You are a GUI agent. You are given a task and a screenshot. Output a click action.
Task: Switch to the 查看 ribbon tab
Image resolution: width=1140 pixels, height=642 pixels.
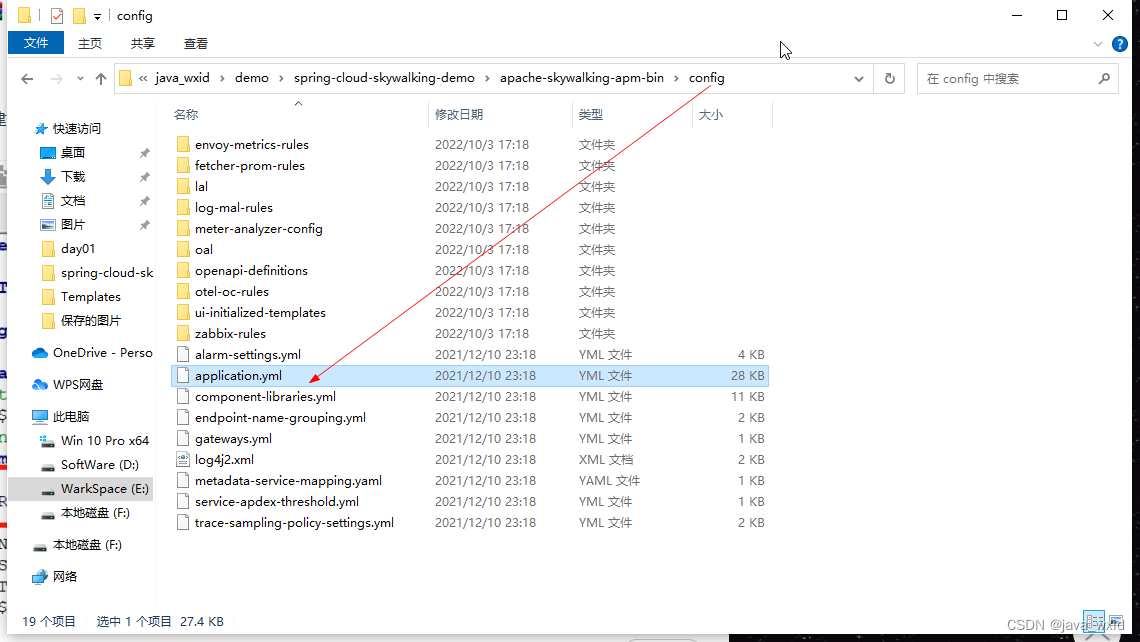196,44
